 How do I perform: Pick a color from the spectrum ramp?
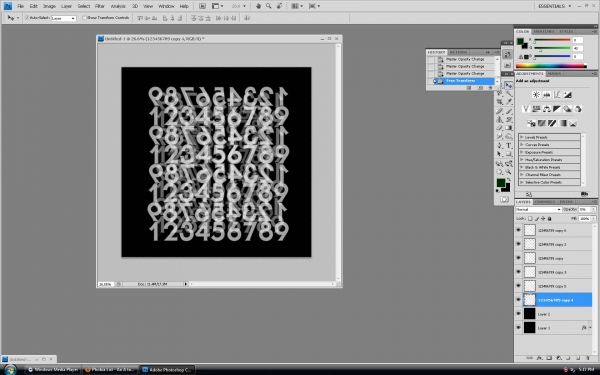coord(551,66)
